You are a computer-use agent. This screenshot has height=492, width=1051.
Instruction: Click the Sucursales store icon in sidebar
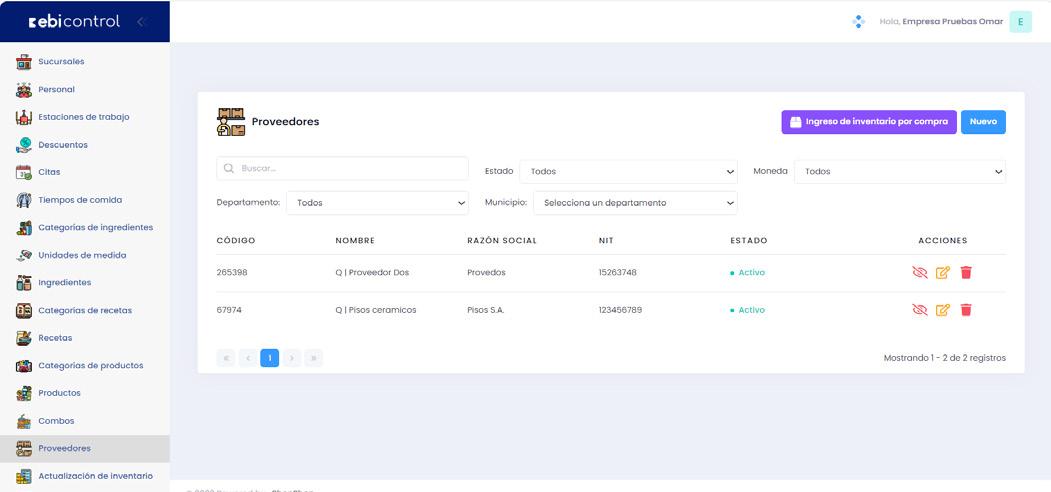pos(23,62)
